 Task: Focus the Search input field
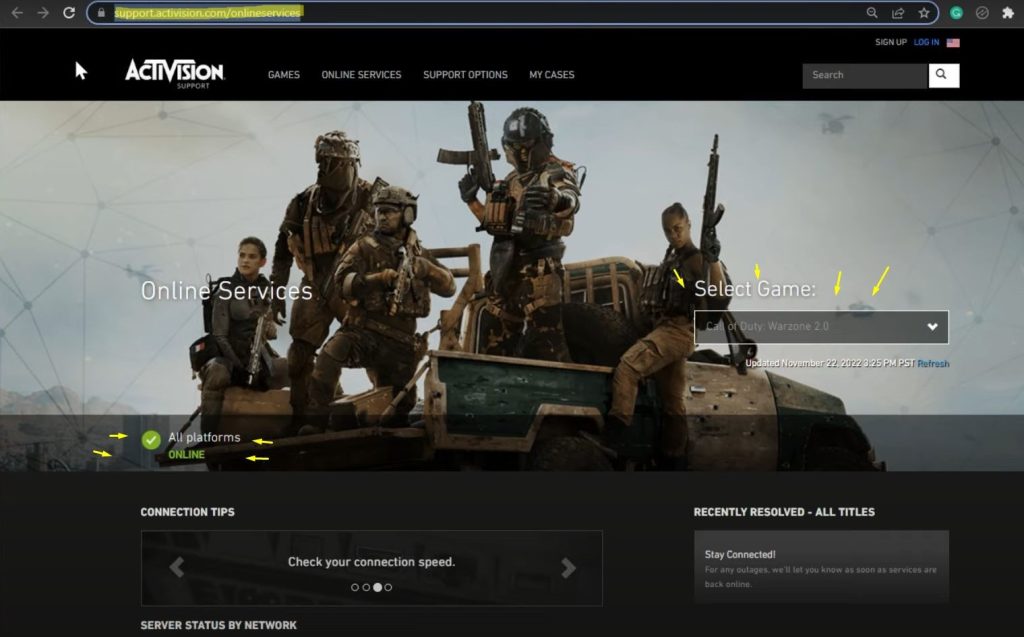[x=865, y=75]
